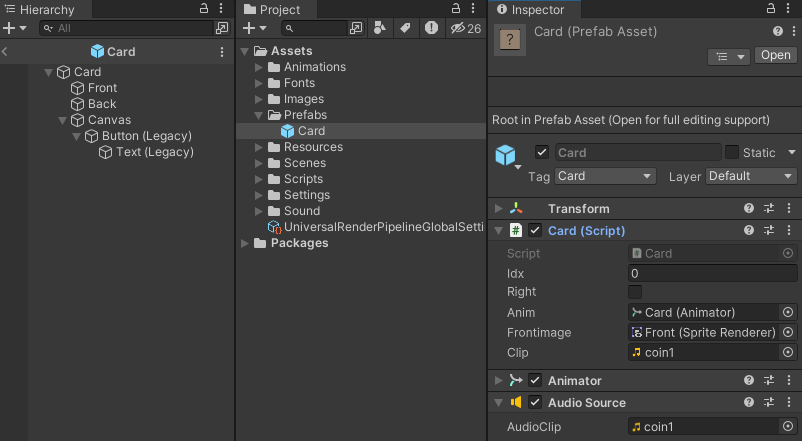Collapse the Prefabs folder
This screenshot has width=802, height=441.
click(x=259, y=115)
